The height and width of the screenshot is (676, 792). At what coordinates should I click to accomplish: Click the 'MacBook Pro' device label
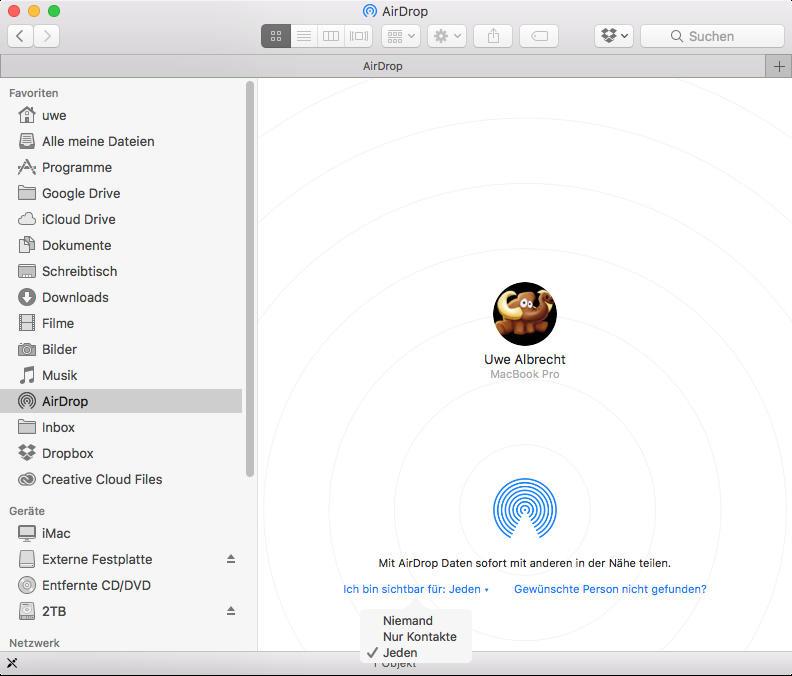click(x=525, y=374)
